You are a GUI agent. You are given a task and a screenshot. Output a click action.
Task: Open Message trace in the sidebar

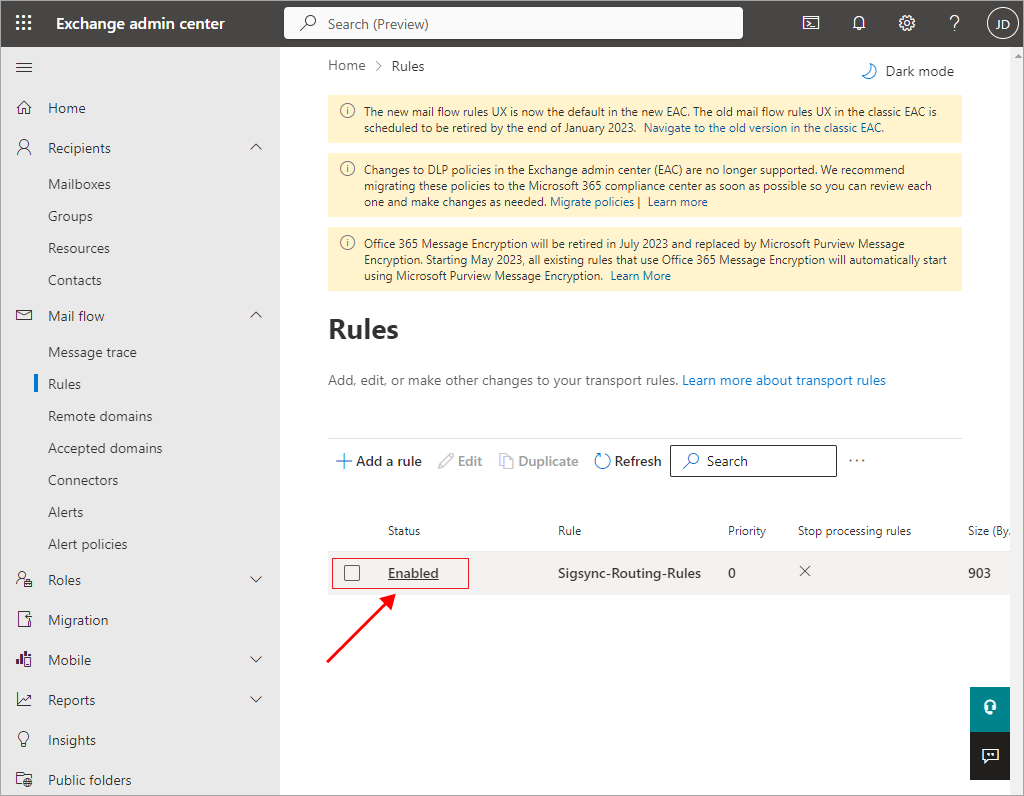pos(92,352)
